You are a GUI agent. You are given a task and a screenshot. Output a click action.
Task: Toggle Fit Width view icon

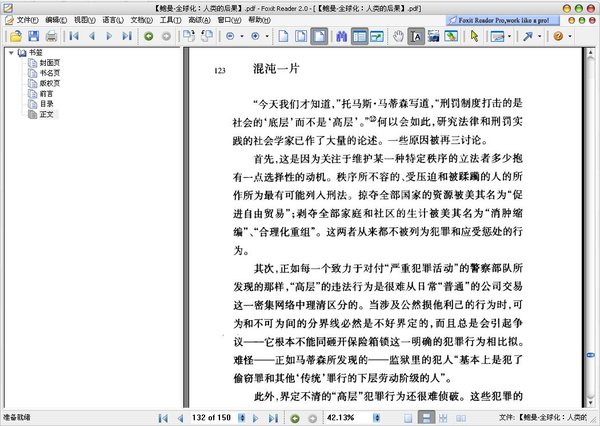(319, 36)
